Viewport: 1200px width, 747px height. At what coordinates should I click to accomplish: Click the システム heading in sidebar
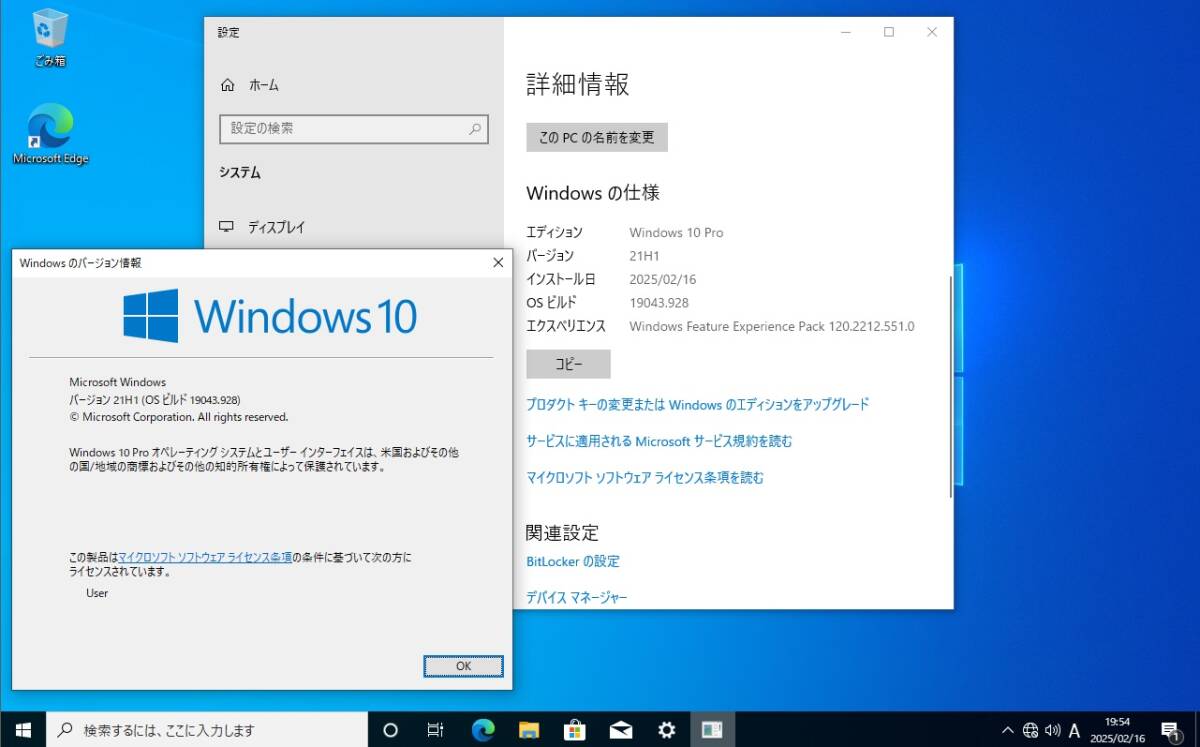[x=240, y=173]
